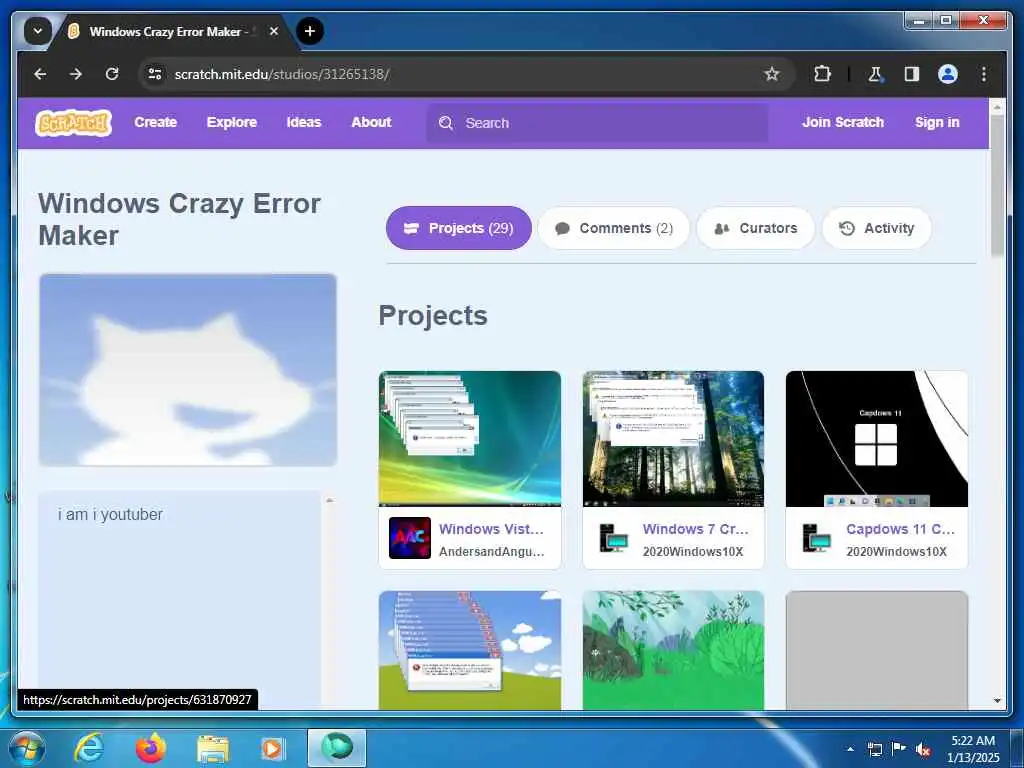Bookmark this page with star icon

click(x=772, y=74)
